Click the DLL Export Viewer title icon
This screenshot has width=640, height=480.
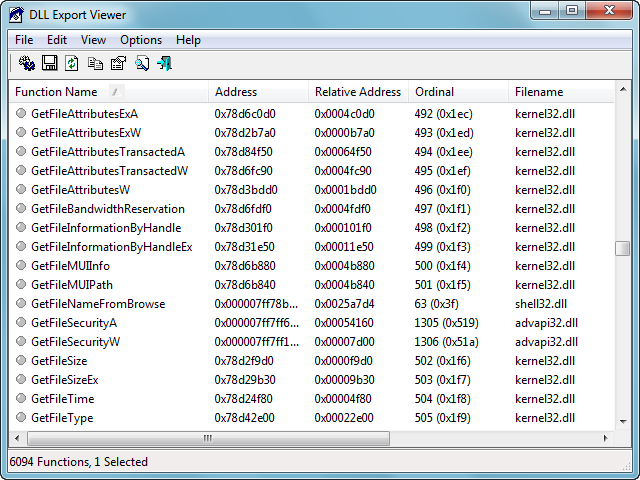(x=17, y=15)
